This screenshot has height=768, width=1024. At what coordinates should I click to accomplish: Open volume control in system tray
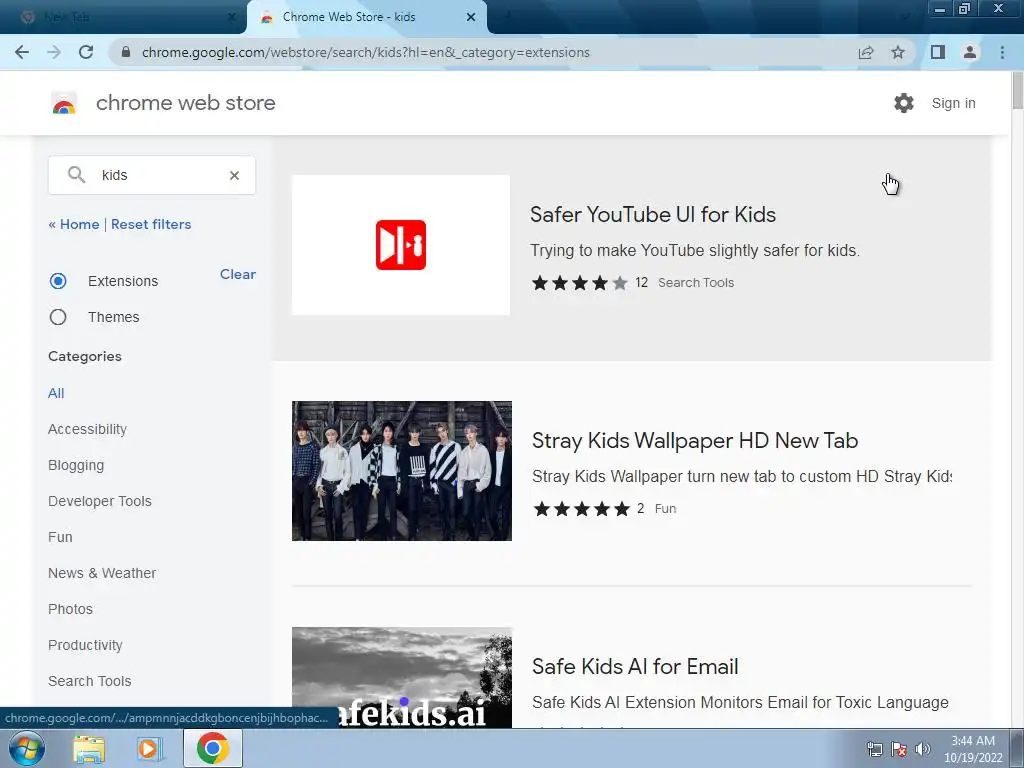923,749
